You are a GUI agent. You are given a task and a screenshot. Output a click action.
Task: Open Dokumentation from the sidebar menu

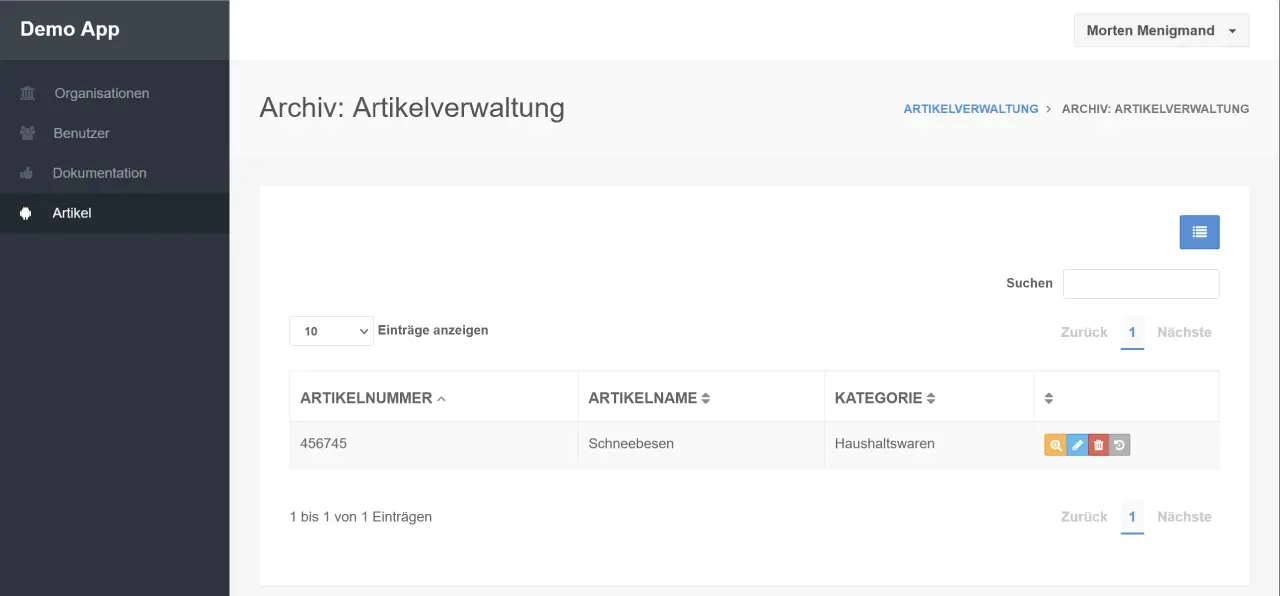point(99,173)
